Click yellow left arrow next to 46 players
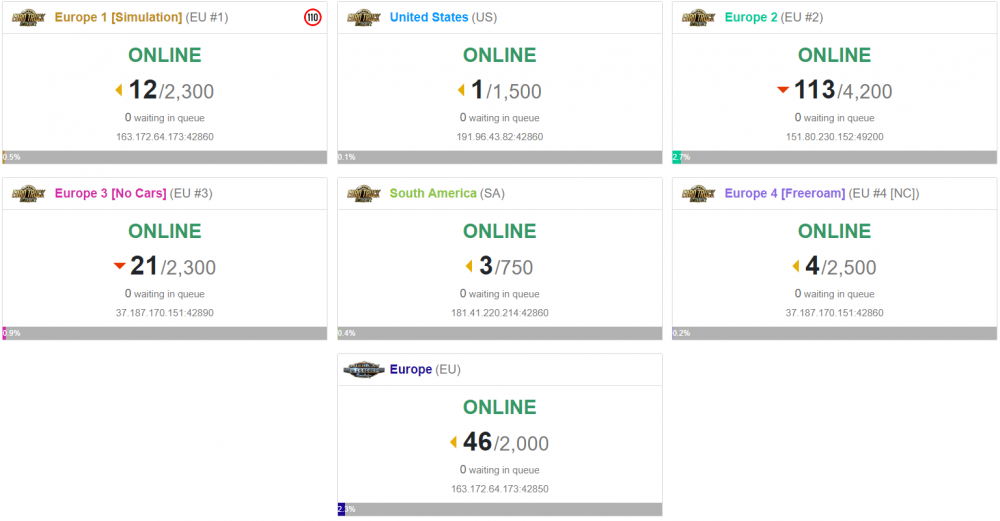This screenshot has height=521, width=1000. click(x=453, y=442)
